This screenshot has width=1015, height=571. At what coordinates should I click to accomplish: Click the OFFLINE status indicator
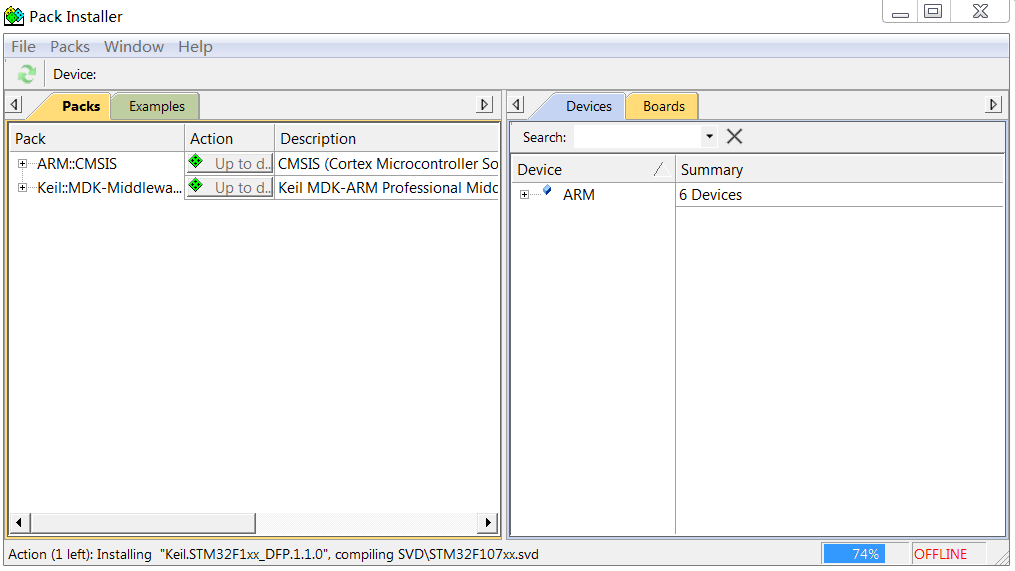(x=940, y=554)
